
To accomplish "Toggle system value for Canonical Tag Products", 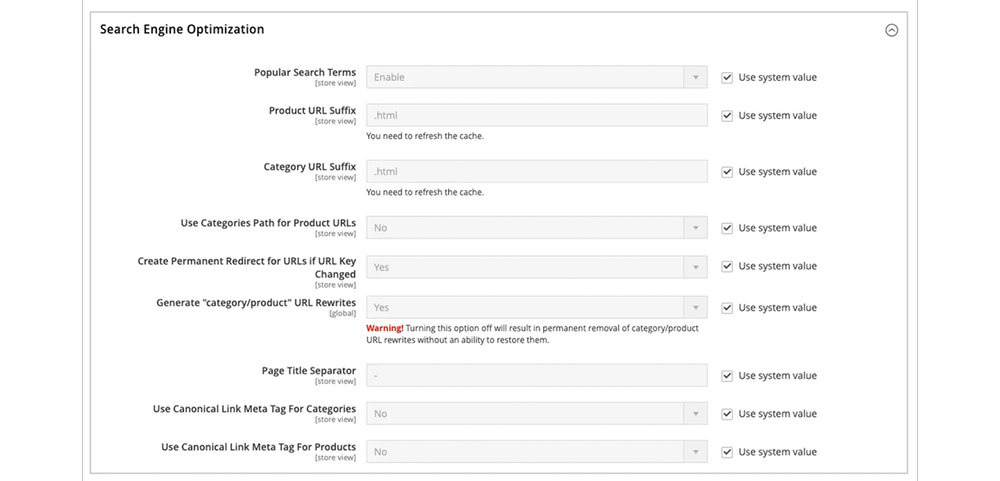I will [728, 452].
